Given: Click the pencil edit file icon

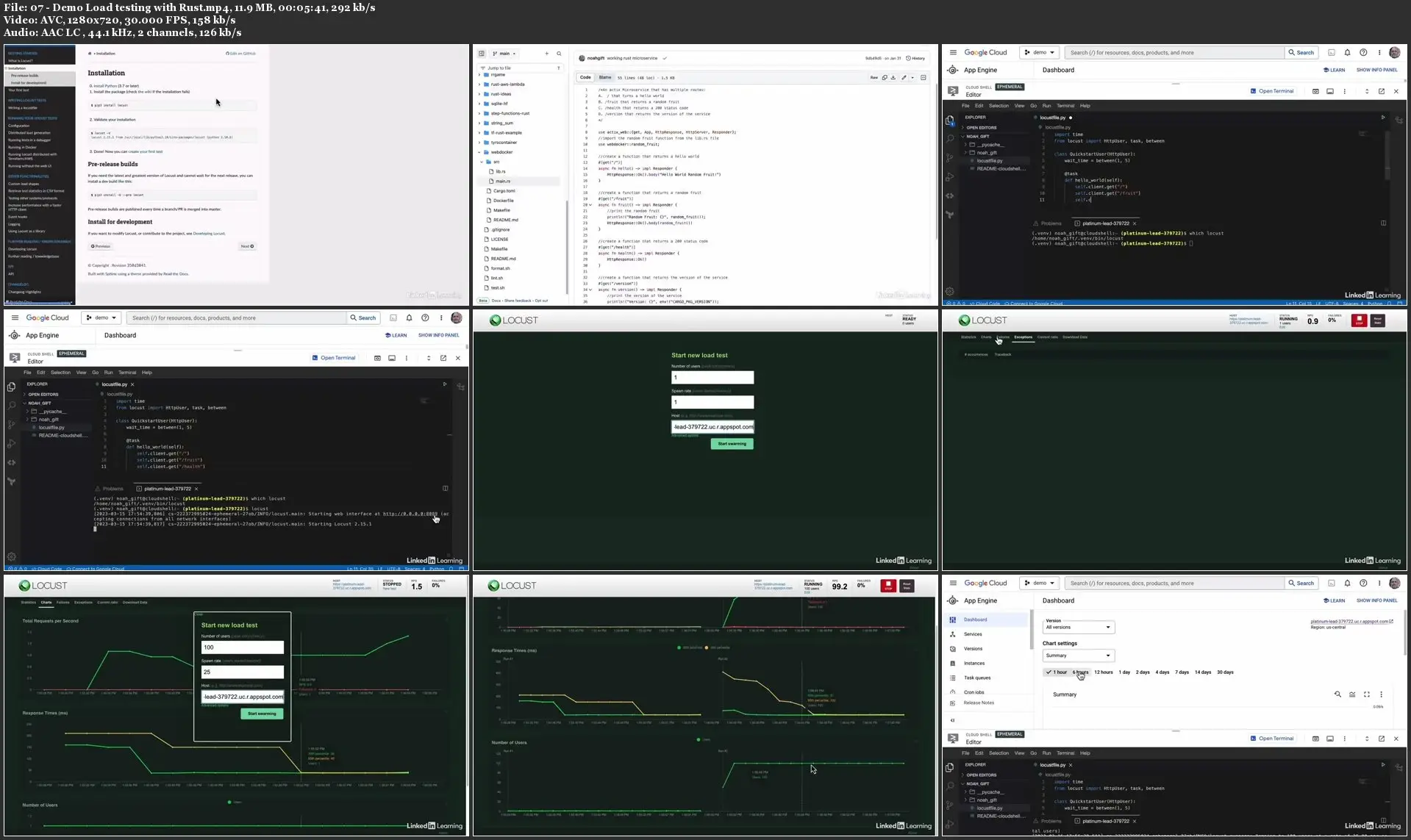Looking at the screenshot, I should (904, 77).
